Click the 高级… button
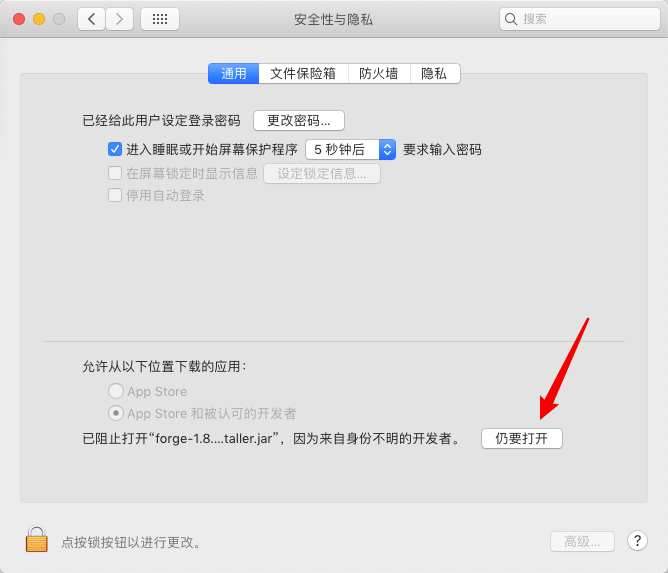The width and height of the screenshot is (668, 573). click(x=582, y=541)
